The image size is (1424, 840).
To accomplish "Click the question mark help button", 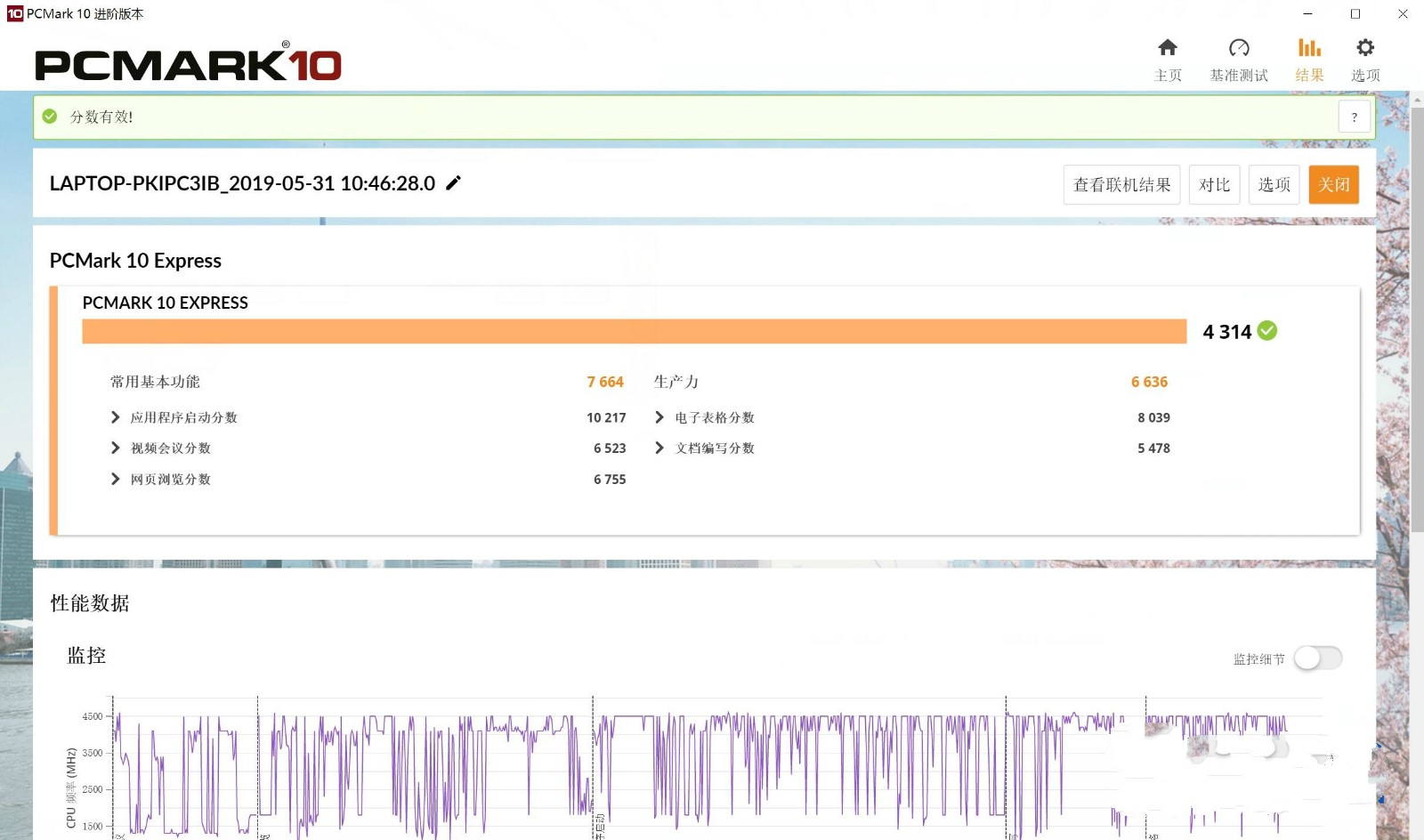I will [1355, 117].
